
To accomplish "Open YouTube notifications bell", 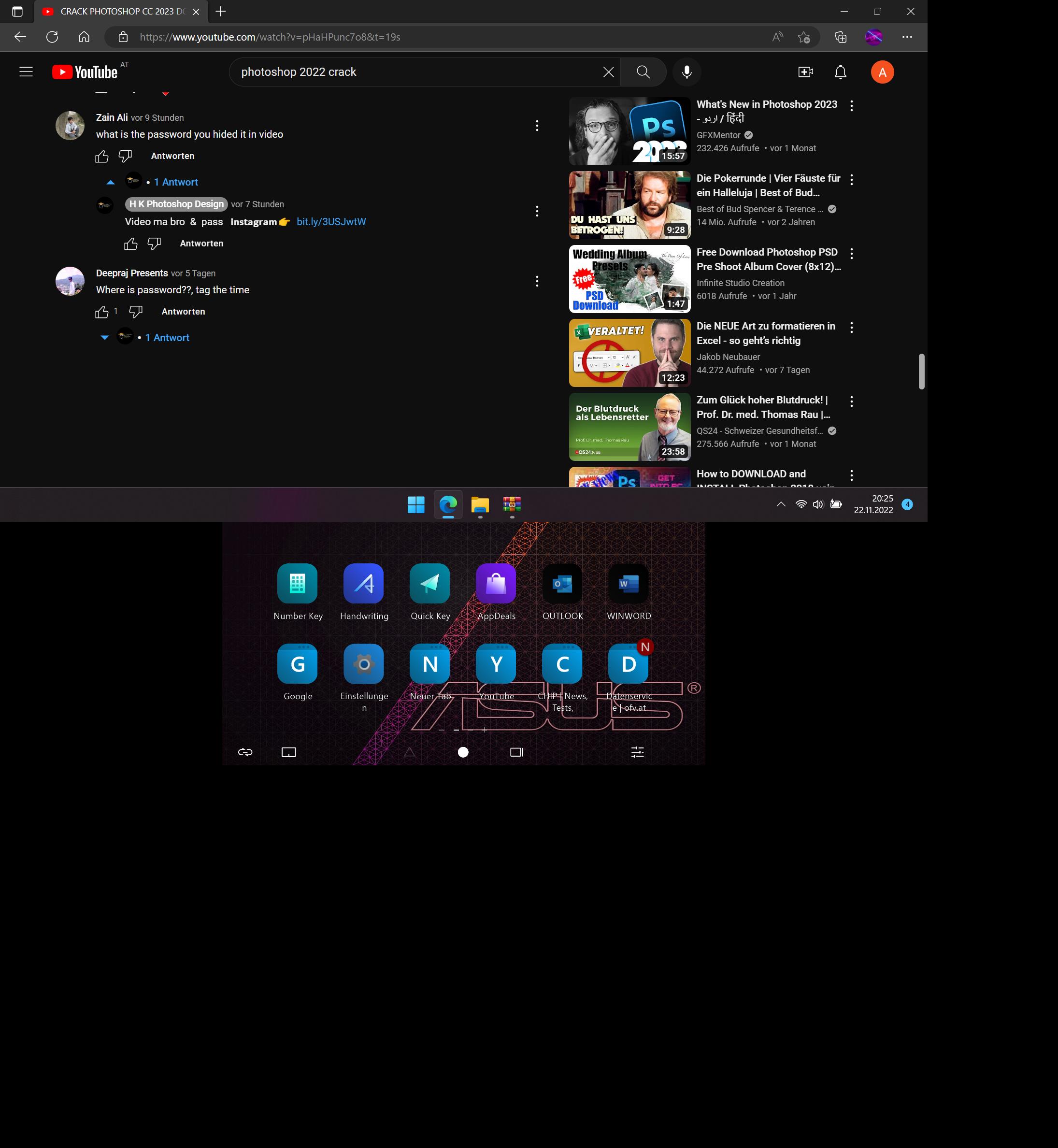I will [840, 72].
